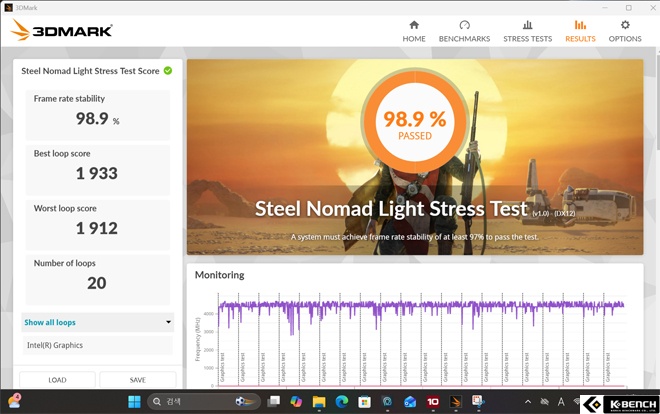Click the input language A indicator
Image resolution: width=660 pixels, height=414 pixels.
561,402
